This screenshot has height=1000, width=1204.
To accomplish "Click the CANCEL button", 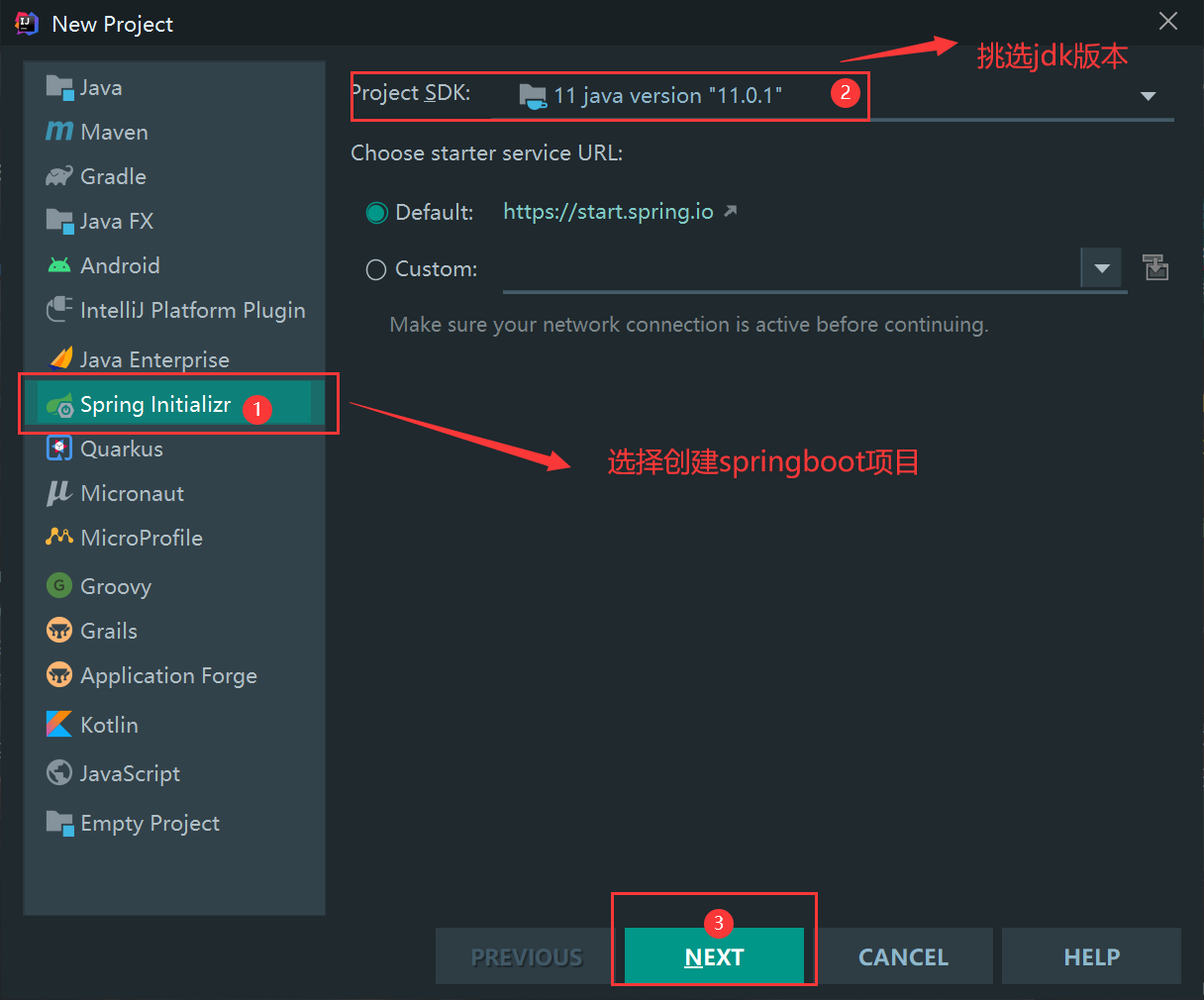I will (x=903, y=956).
